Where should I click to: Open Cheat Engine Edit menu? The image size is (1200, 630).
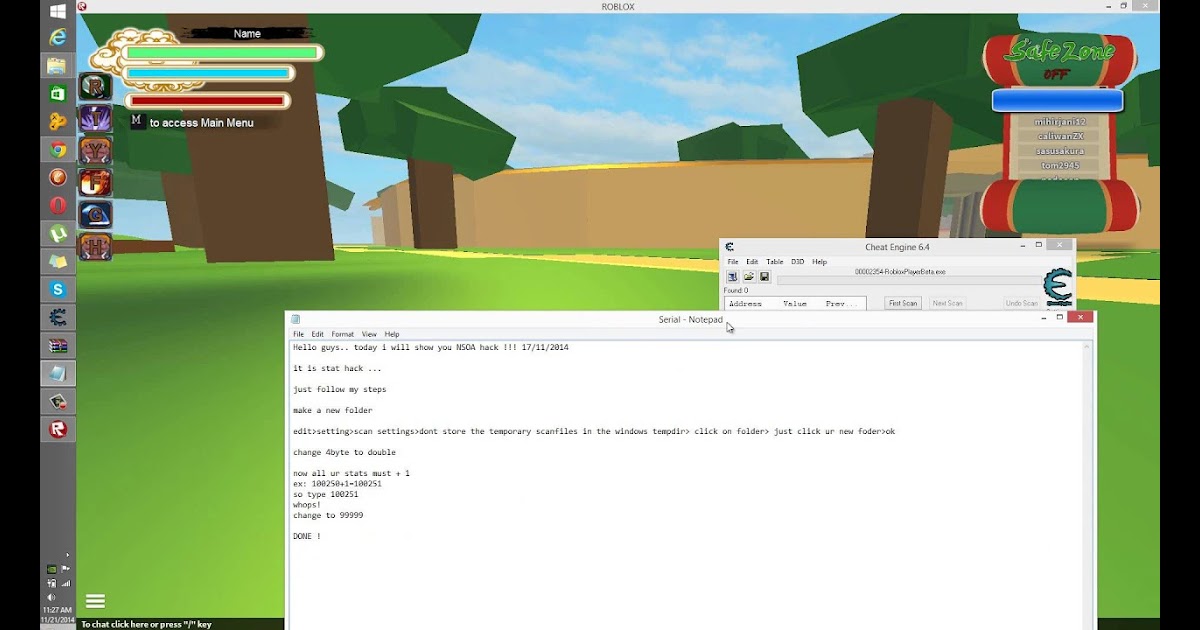(752, 262)
